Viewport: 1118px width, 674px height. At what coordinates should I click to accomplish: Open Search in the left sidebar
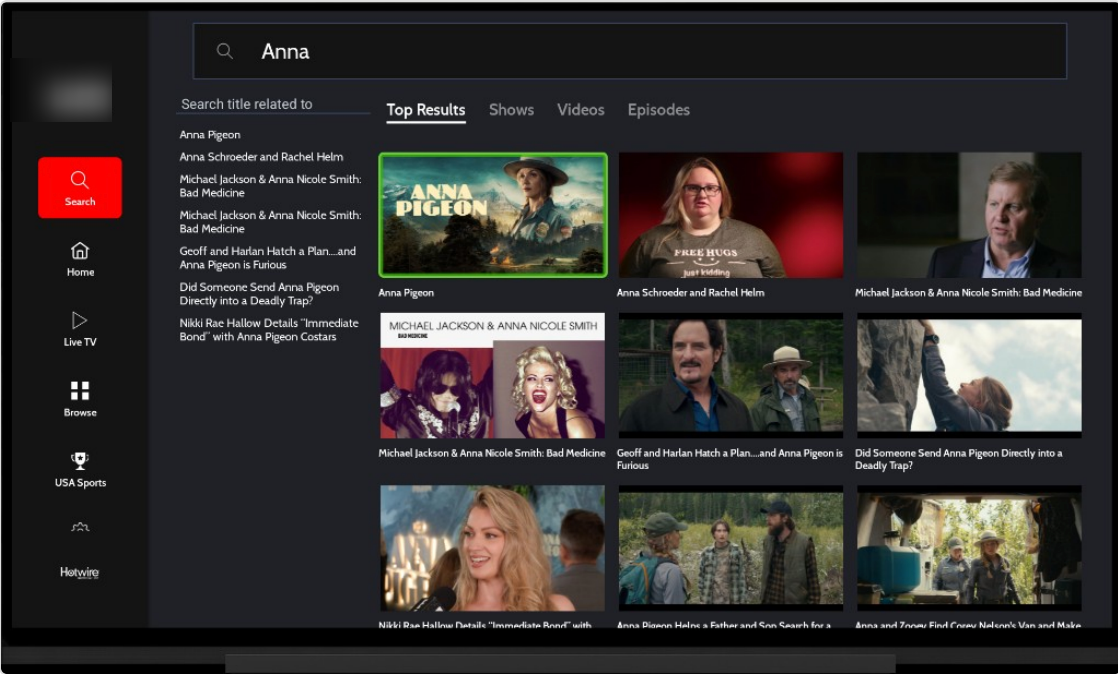tap(80, 188)
